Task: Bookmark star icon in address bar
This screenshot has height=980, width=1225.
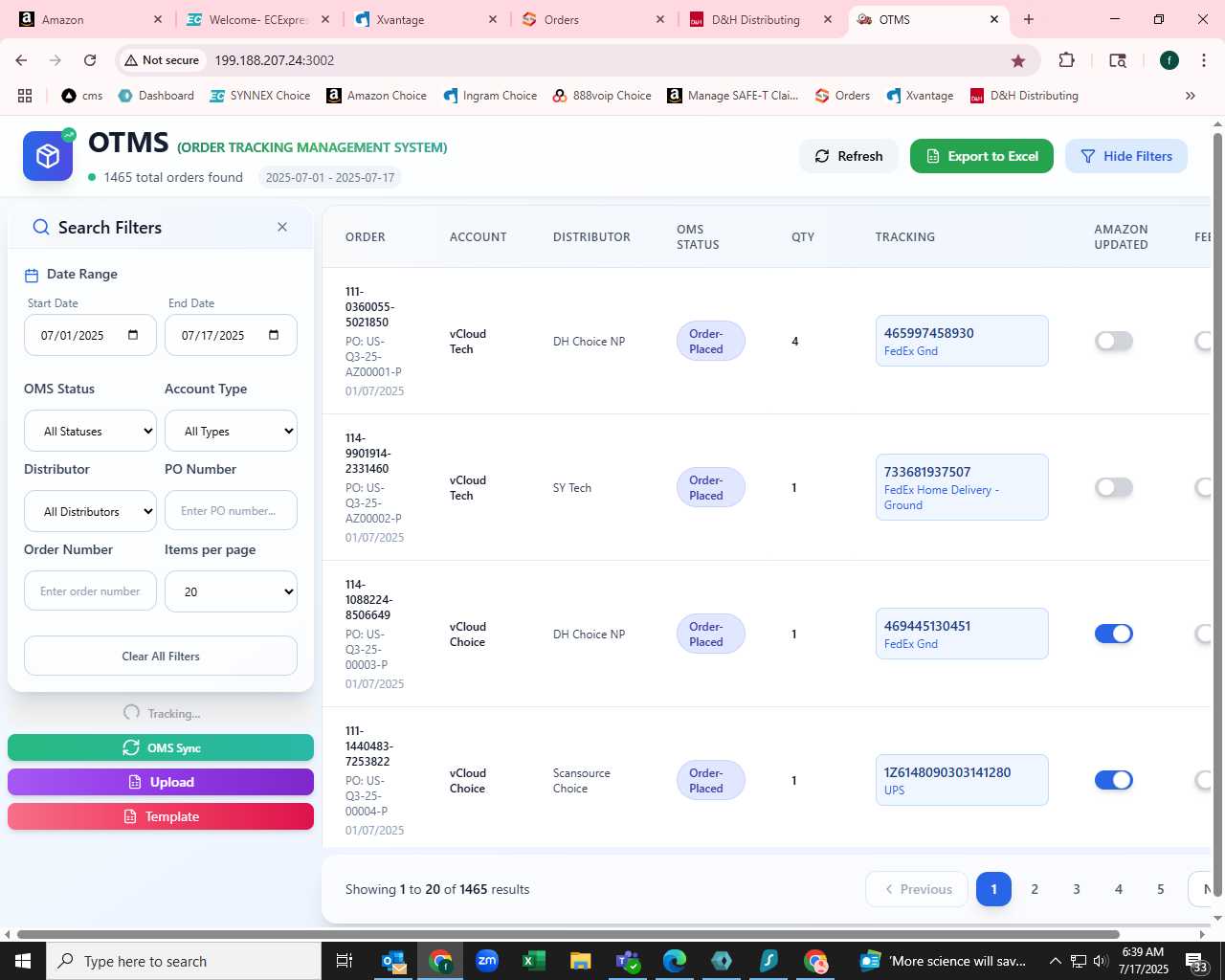Action: tap(1018, 60)
